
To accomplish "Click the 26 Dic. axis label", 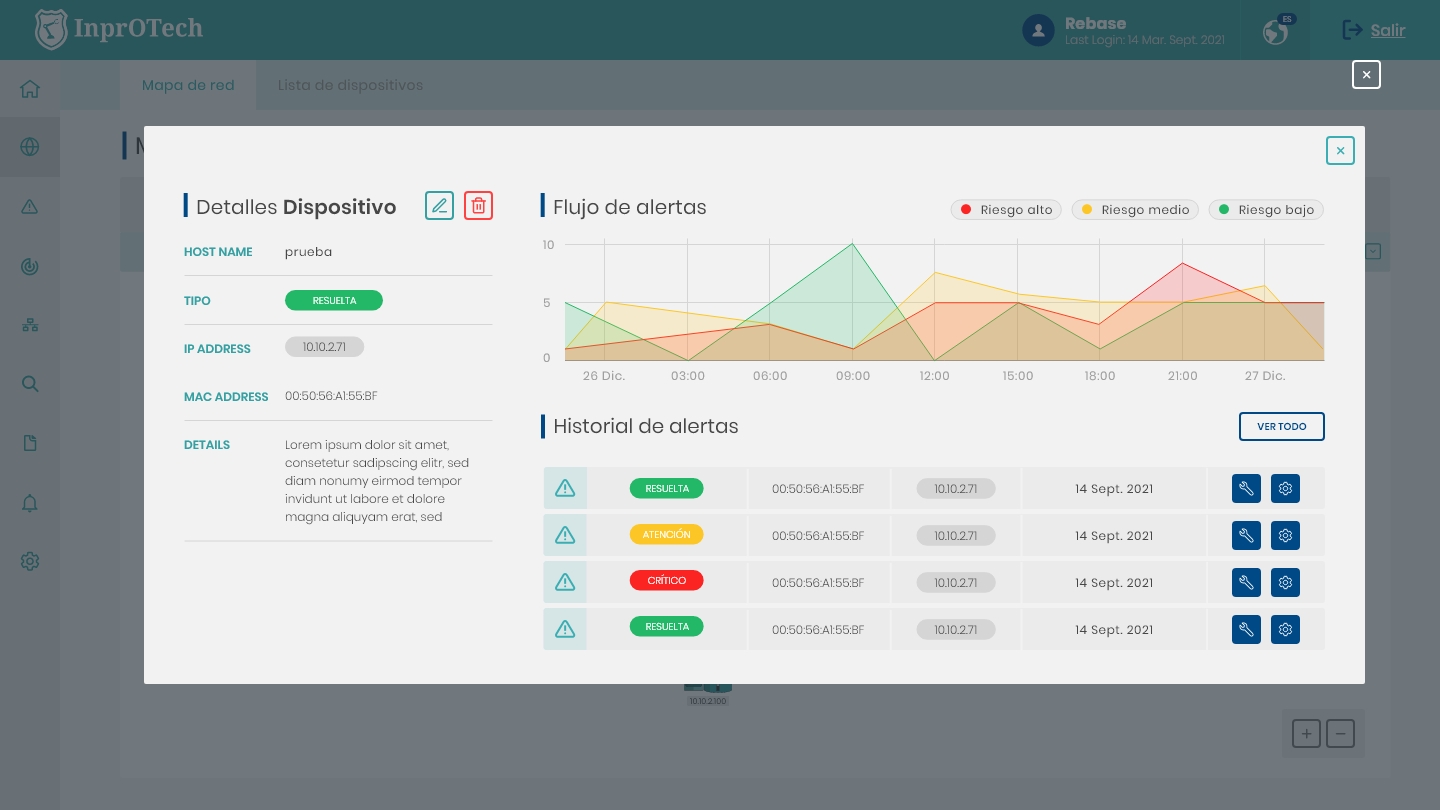I will [604, 376].
